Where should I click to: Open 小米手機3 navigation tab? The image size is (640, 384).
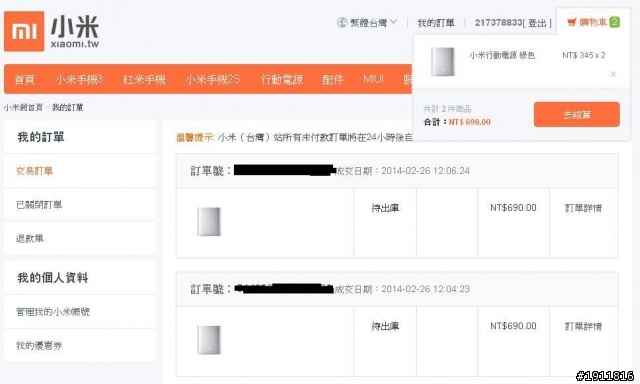(x=79, y=79)
